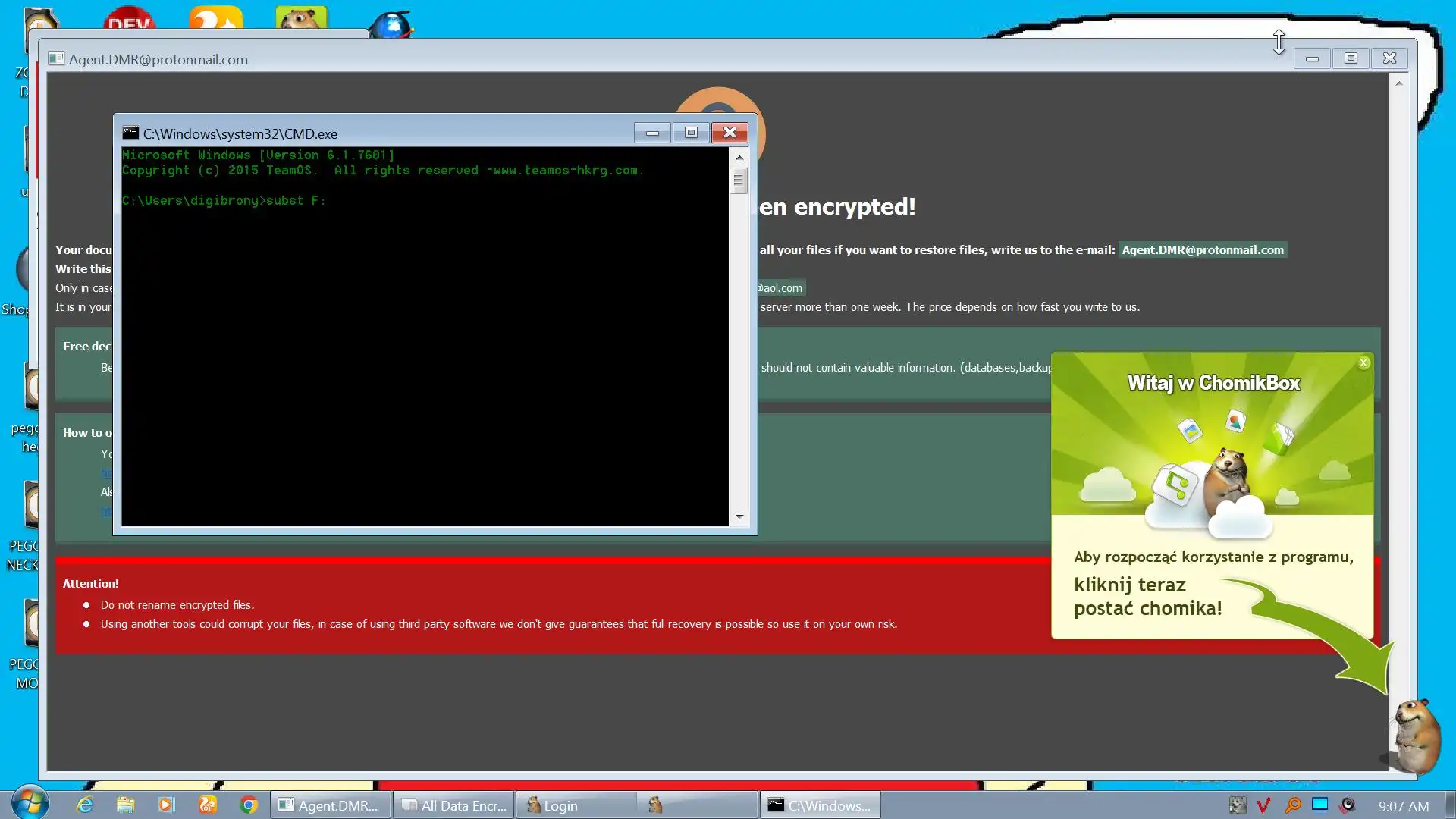
Task: Click the red V tray icon
Action: (x=1263, y=805)
